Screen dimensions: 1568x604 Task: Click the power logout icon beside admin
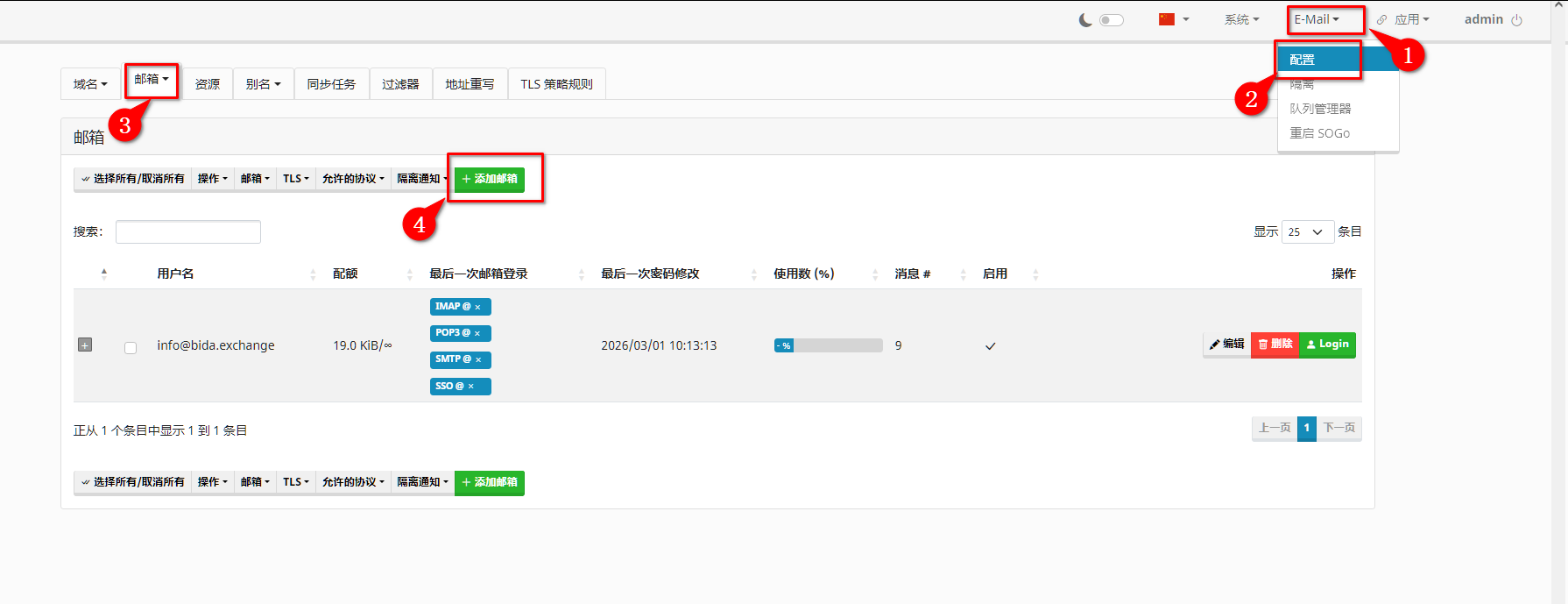[1517, 20]
